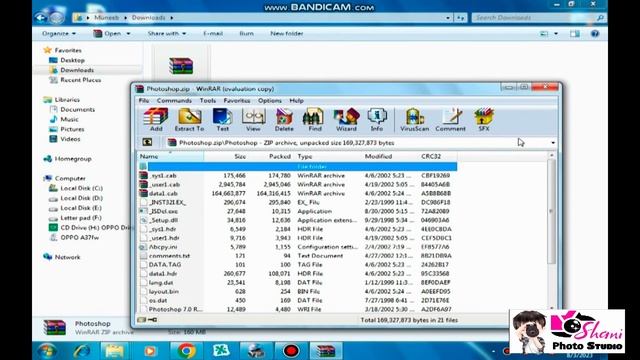
Task: Sort by the Size column header
Action: (x=226, y=156)
